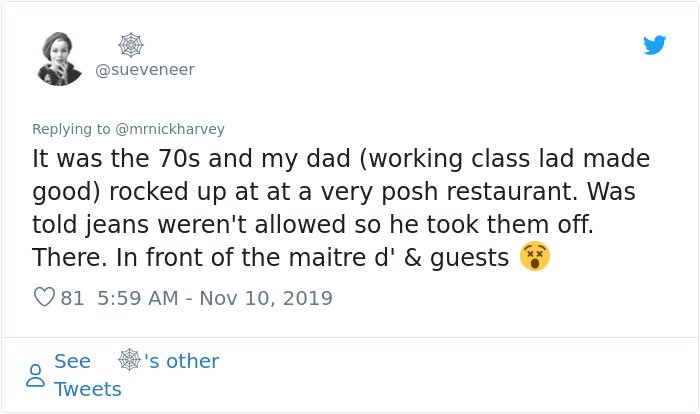Open the @sueveneer handle link
Screen dimensions: 700x414
click(145, 70)
